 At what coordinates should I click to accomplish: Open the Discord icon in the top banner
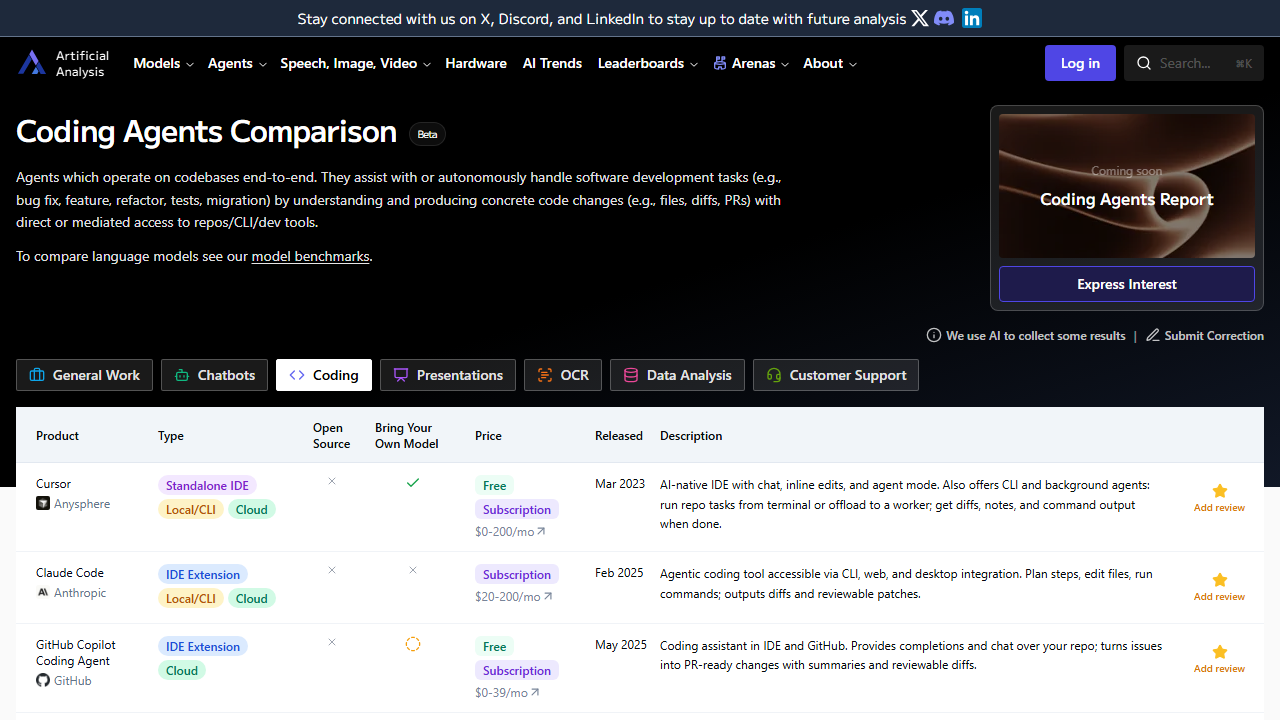coord(944,18)
